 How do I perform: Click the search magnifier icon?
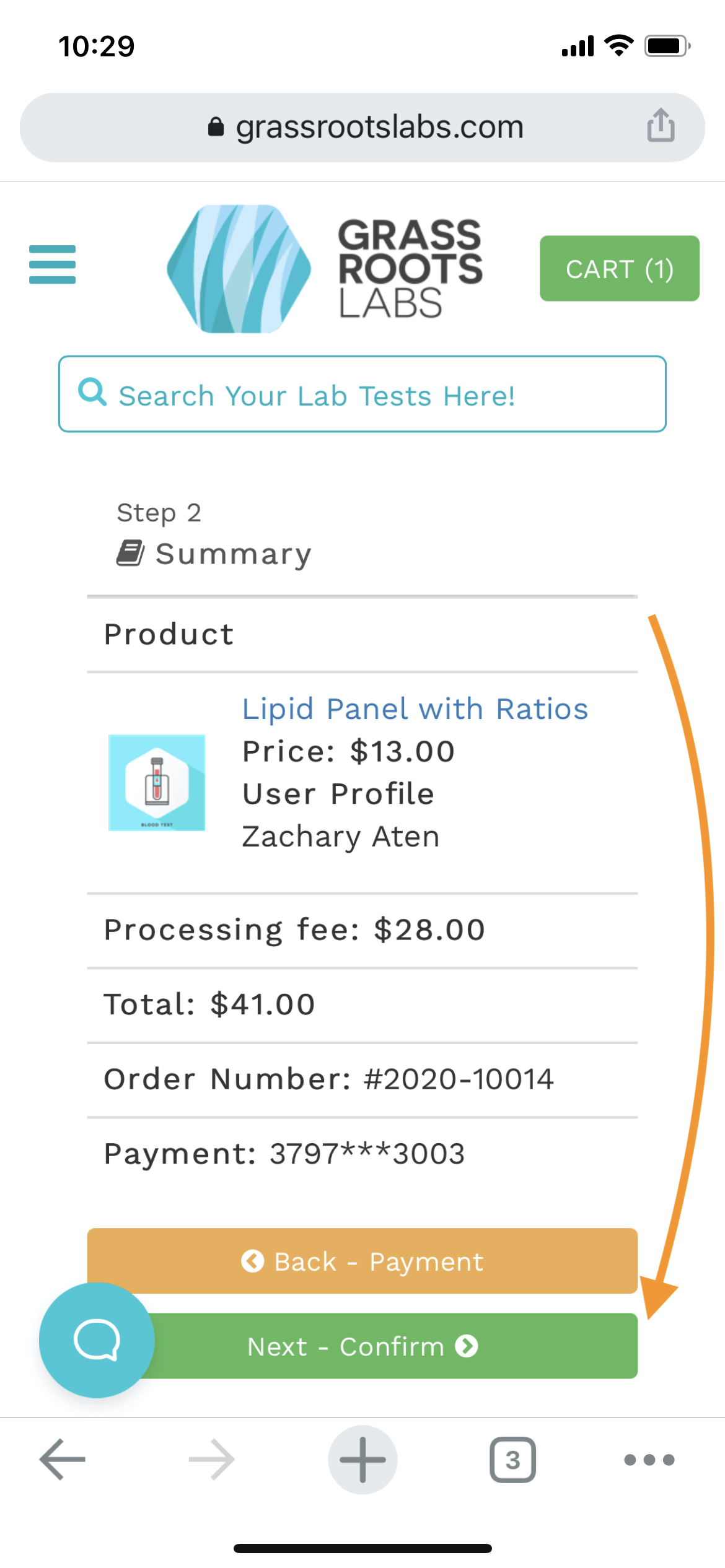pyautogui.click(x=92, y=393)
